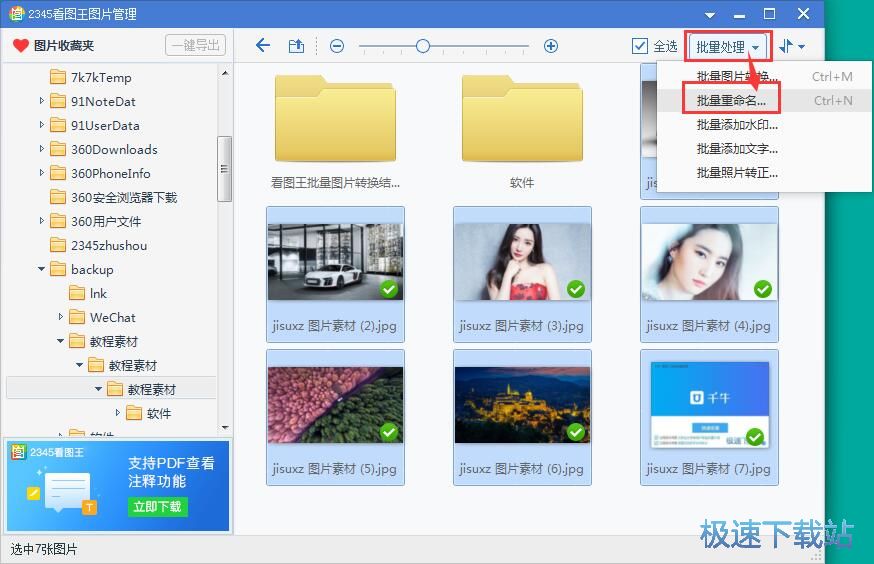This screenshot has height=564, width=874.
Task: Expand the 360PhoneInfo tree node
Action: pos(42,173)
